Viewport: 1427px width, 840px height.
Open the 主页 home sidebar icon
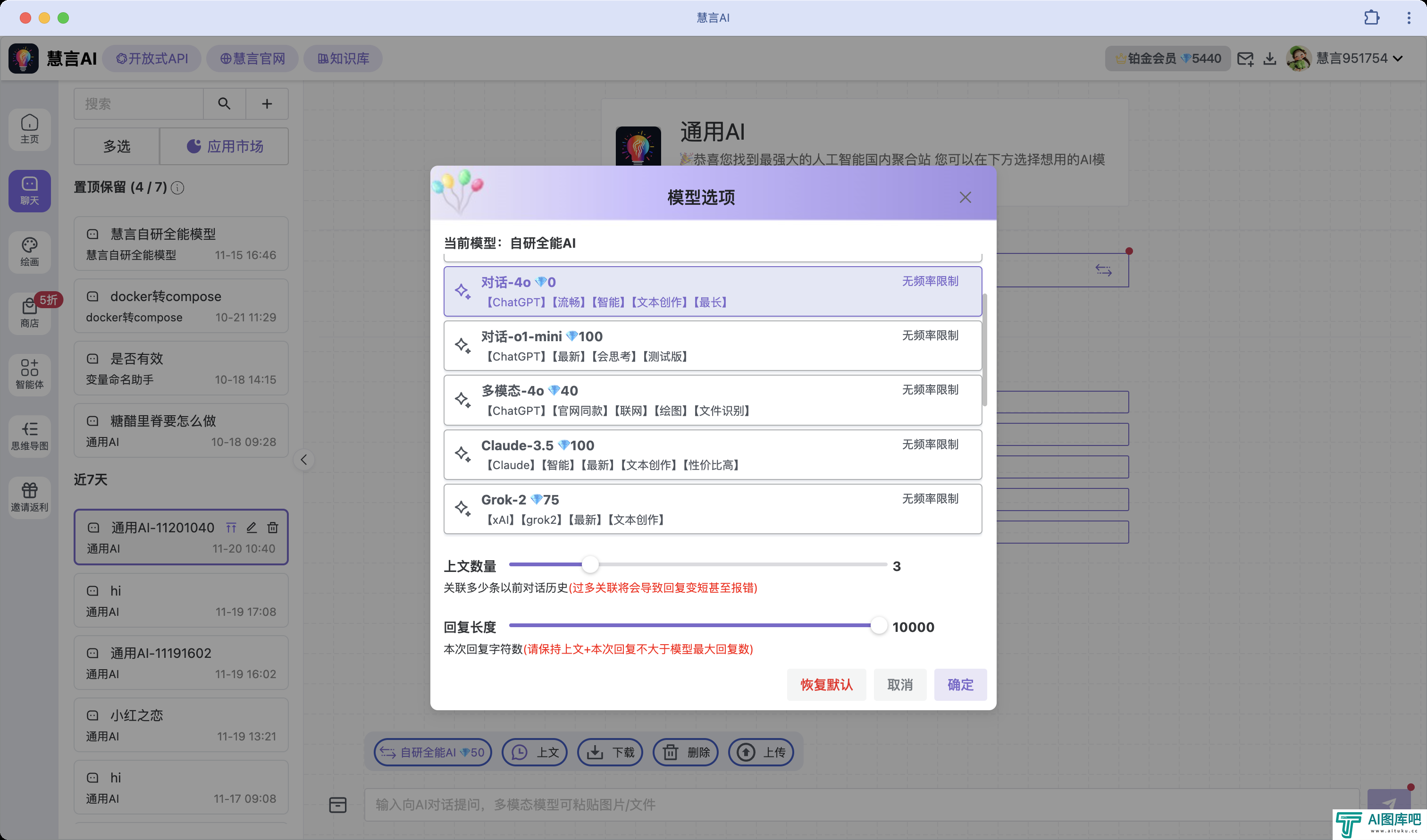[x=29, y=130]
